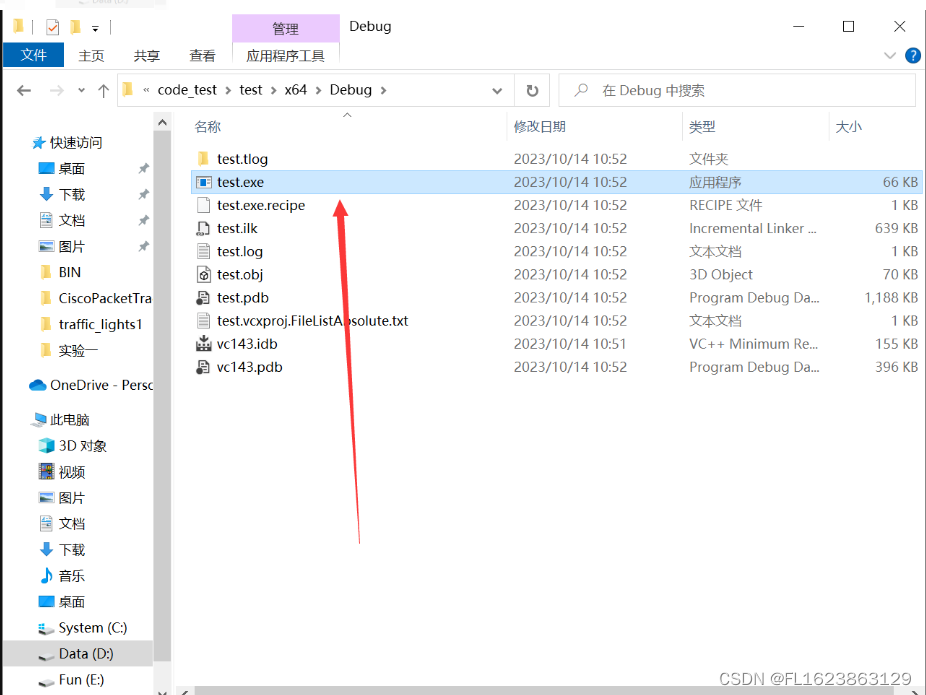The image size is (926, 695).
Task: Switch to the 查看 ribbon tab
Action: (202, 55)
